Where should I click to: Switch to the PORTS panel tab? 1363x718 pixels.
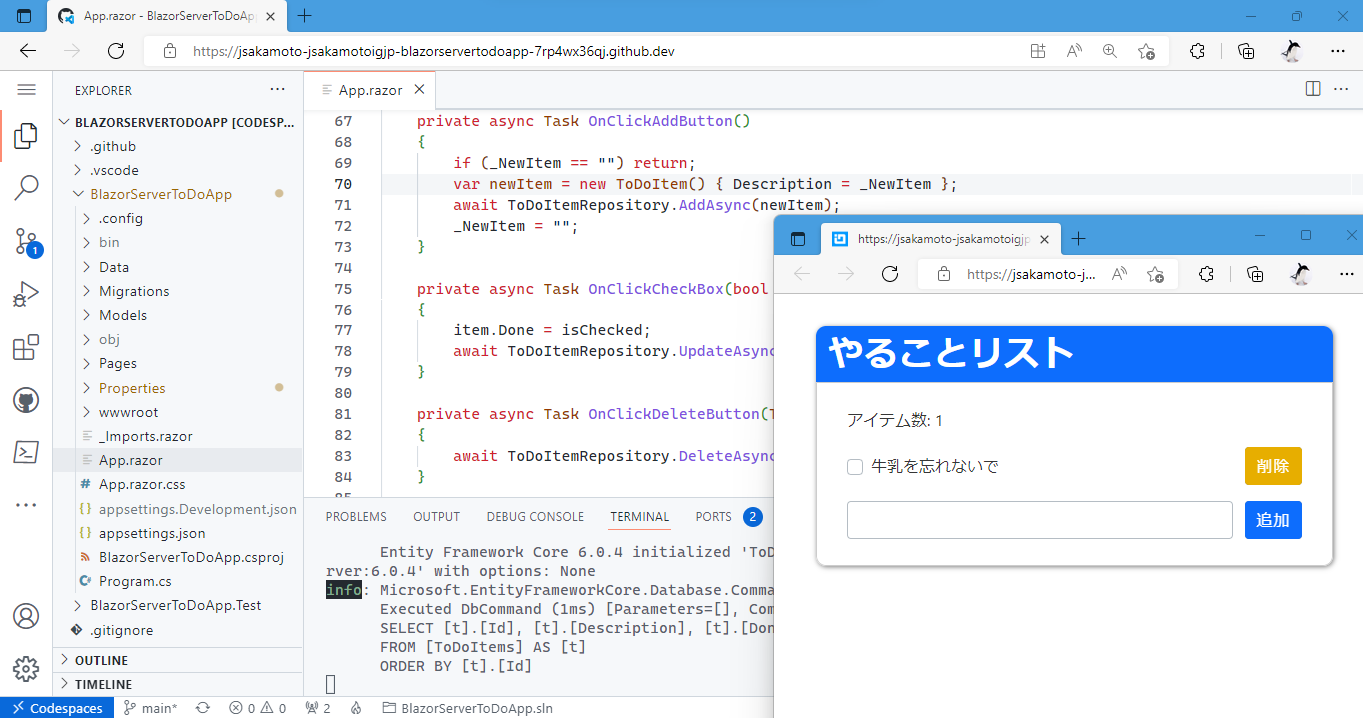click(713, 516)
